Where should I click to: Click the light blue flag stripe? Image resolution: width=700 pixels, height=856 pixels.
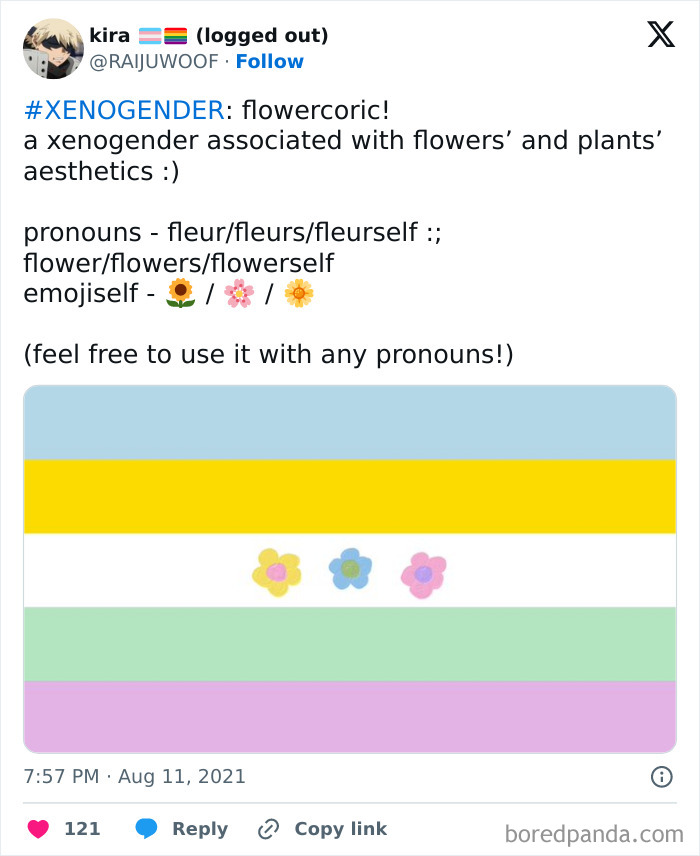click(350, 423)
